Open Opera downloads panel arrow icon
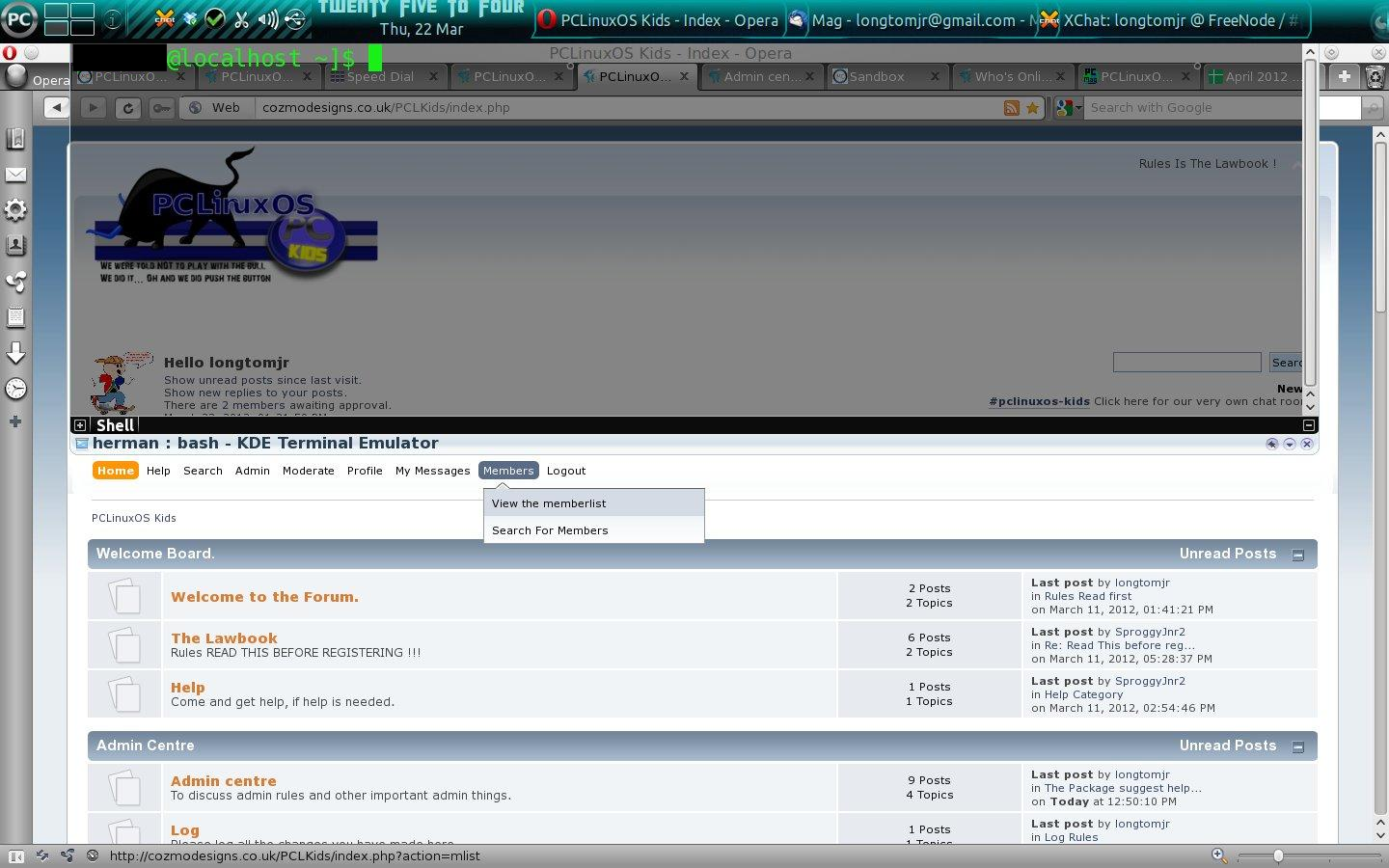The height and width of the screenshot is (868, 1389). pyautogui.click(x=15, y=352)
